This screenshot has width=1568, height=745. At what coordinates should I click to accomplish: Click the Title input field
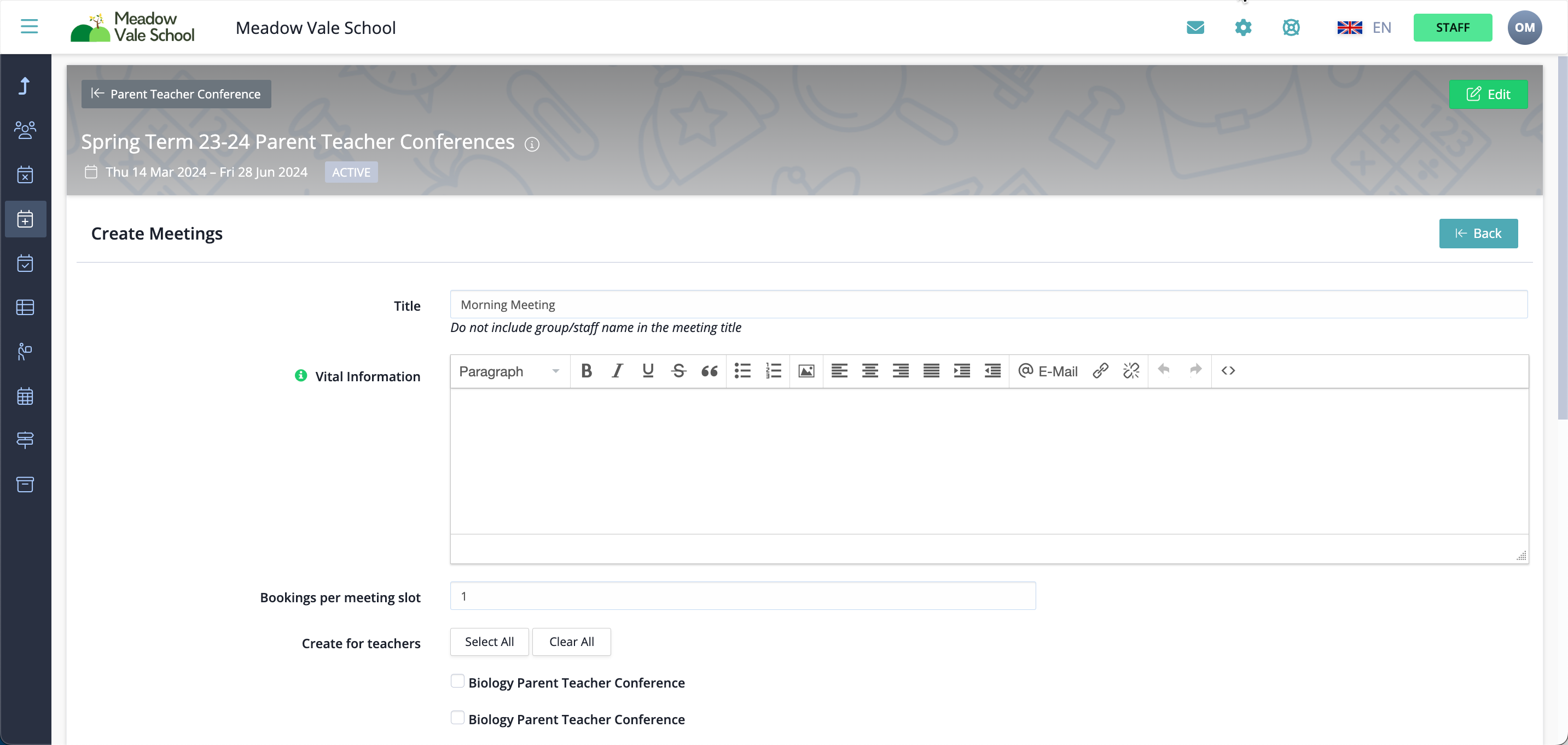[x=989, y=304]
